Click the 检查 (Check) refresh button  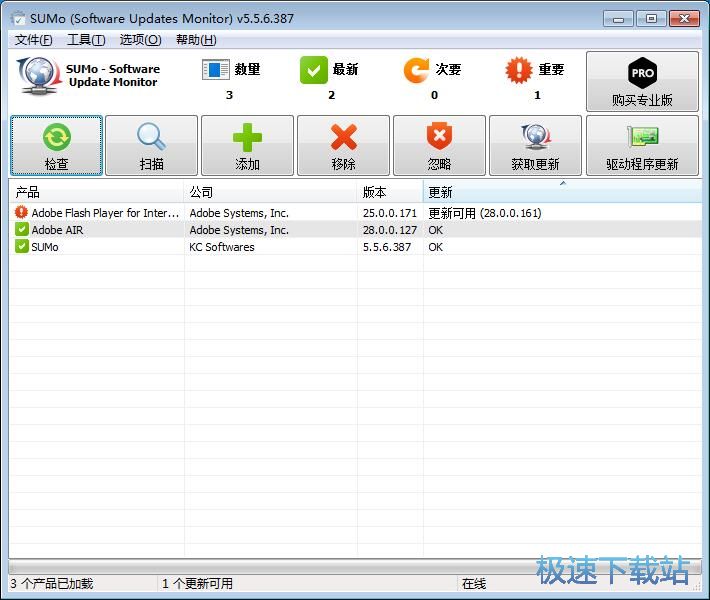tap(57, 145)
